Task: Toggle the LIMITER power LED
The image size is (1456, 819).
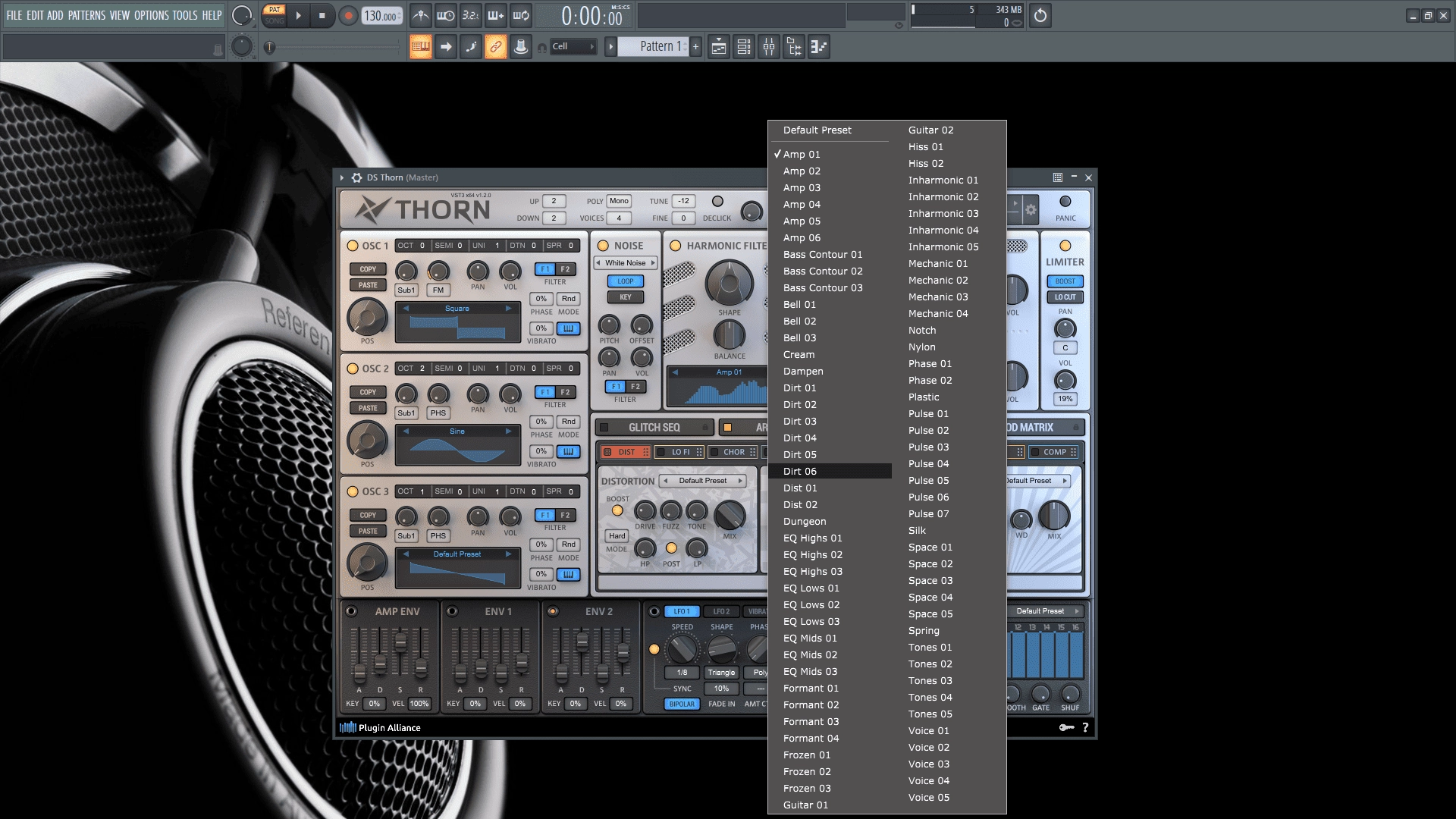Action: (1065, 246)
